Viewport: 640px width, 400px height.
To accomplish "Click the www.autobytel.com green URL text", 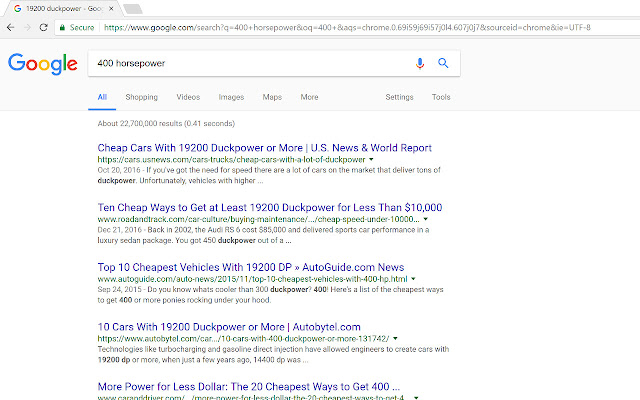I will (x=243, y=339).
